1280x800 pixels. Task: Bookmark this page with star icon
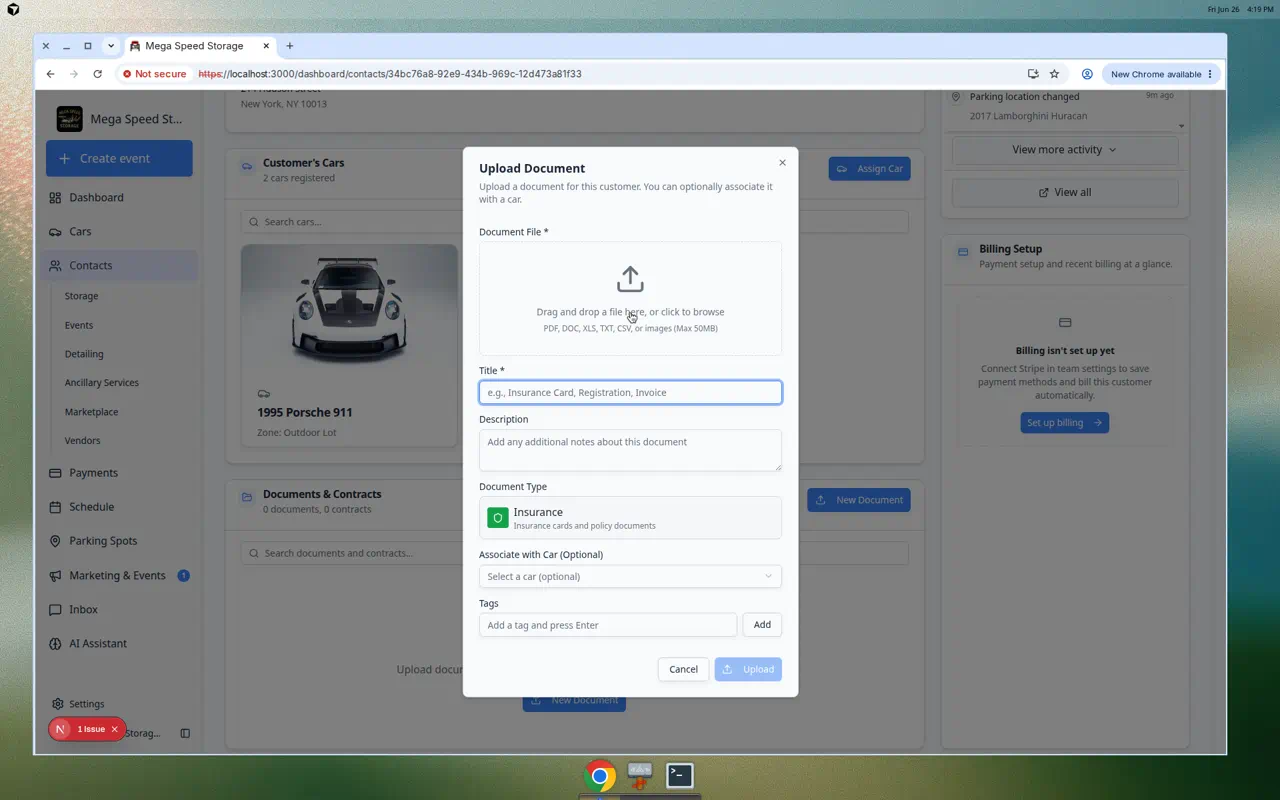1054,74
